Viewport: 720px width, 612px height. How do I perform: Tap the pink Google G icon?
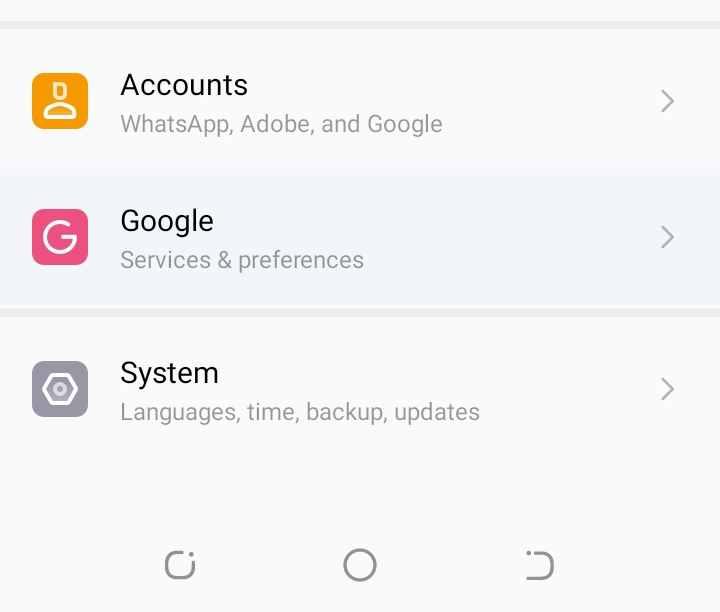coord(60,237)
